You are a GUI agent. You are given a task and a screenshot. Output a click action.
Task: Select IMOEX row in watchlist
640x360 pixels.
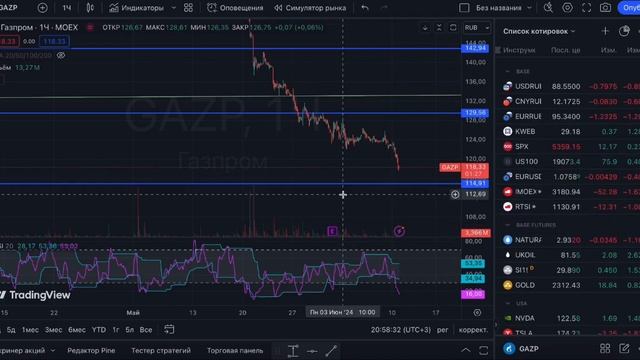click(568, 192)
